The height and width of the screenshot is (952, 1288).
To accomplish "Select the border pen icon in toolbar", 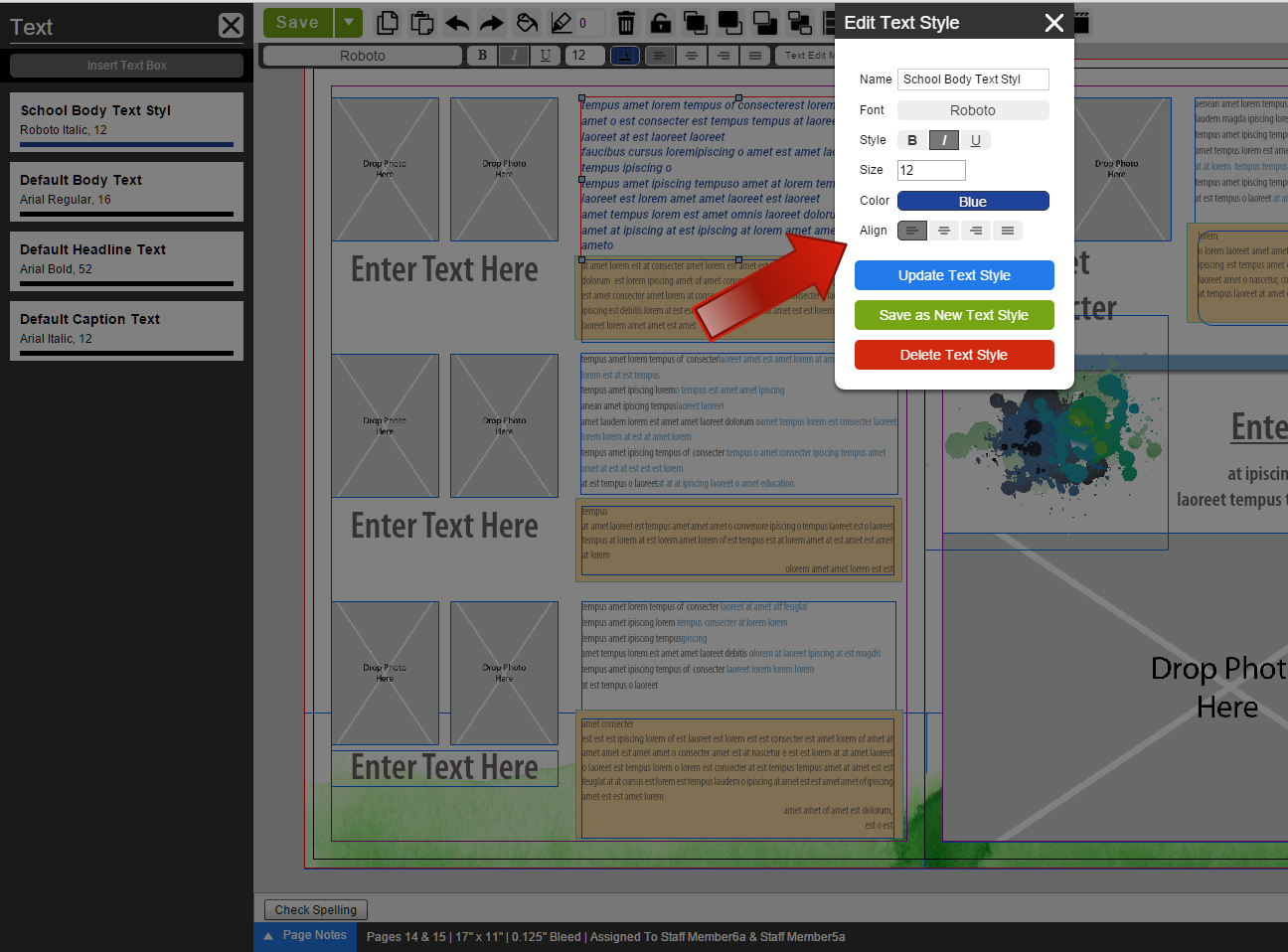I will pos(562,22).
